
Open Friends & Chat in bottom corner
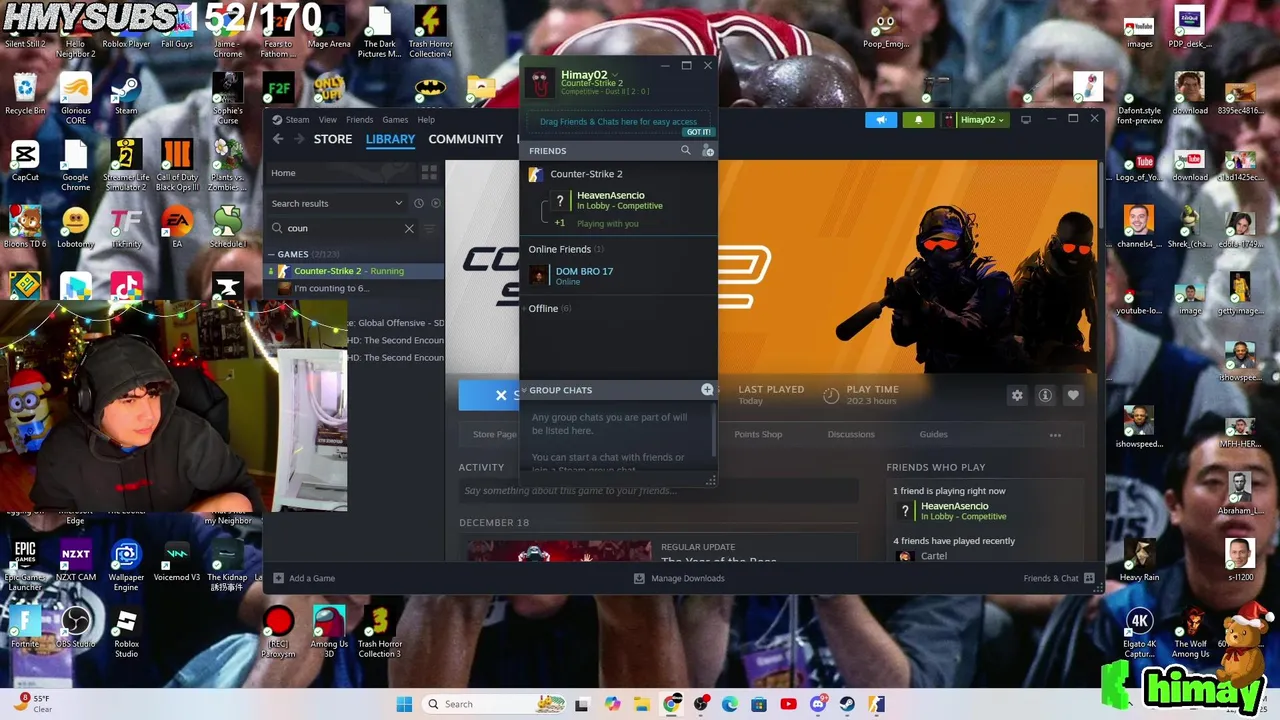[1058, 578]
